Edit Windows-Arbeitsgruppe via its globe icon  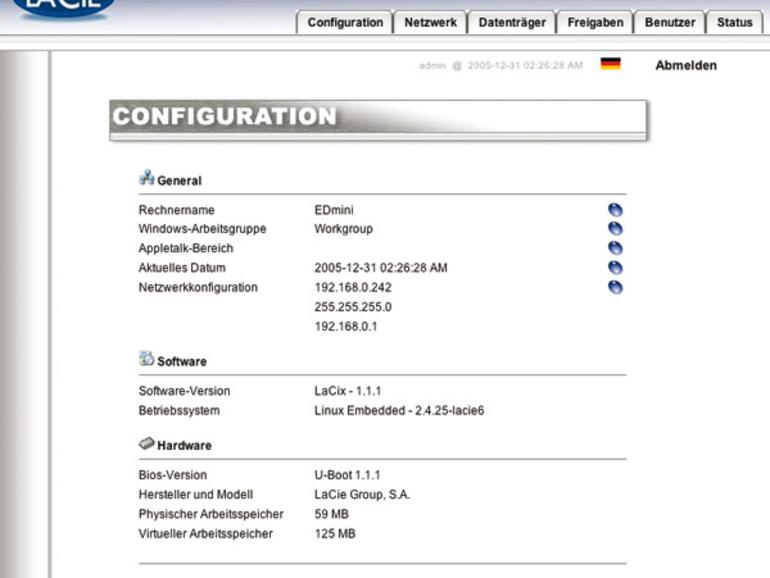[615, 229]
